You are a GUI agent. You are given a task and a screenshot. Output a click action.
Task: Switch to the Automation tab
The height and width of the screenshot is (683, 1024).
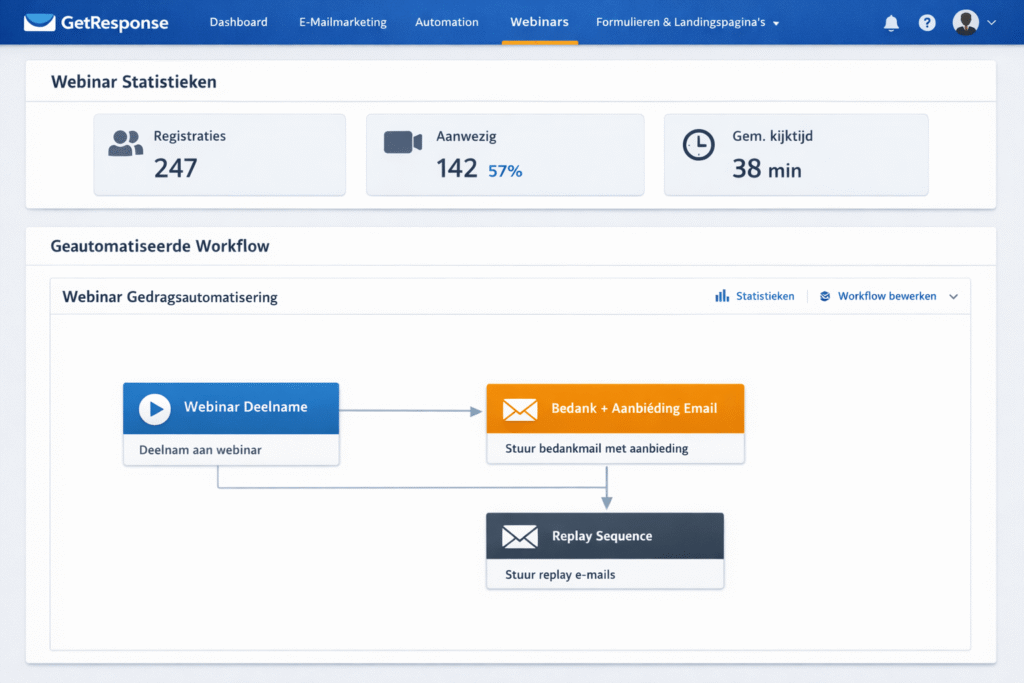(446, 22)
